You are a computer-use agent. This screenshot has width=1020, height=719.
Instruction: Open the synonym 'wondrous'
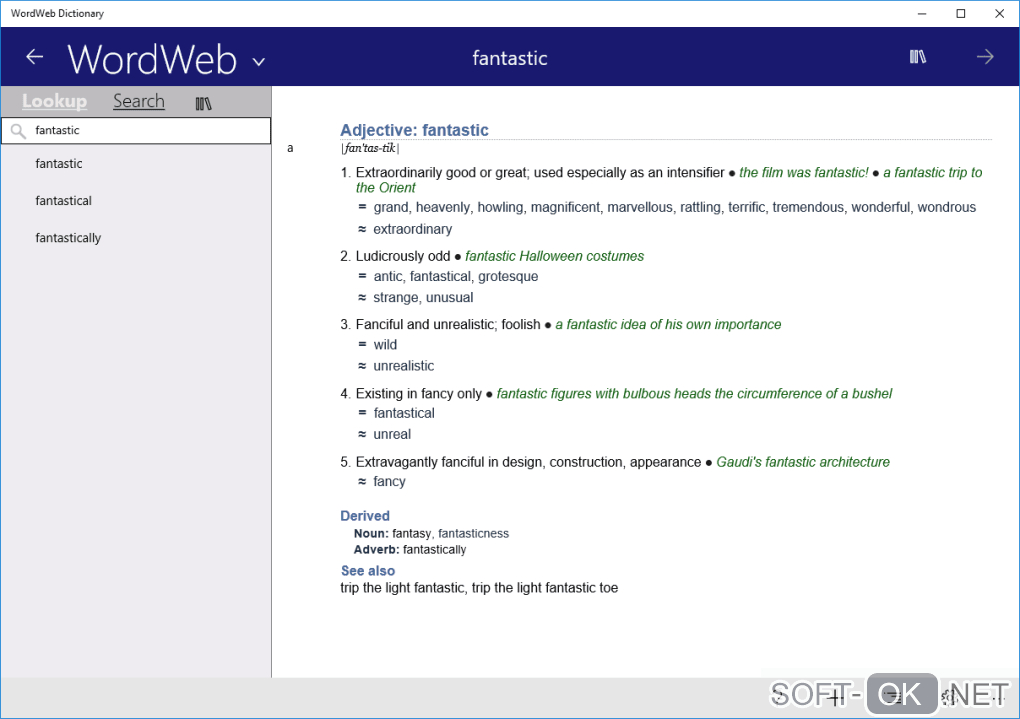946,208
